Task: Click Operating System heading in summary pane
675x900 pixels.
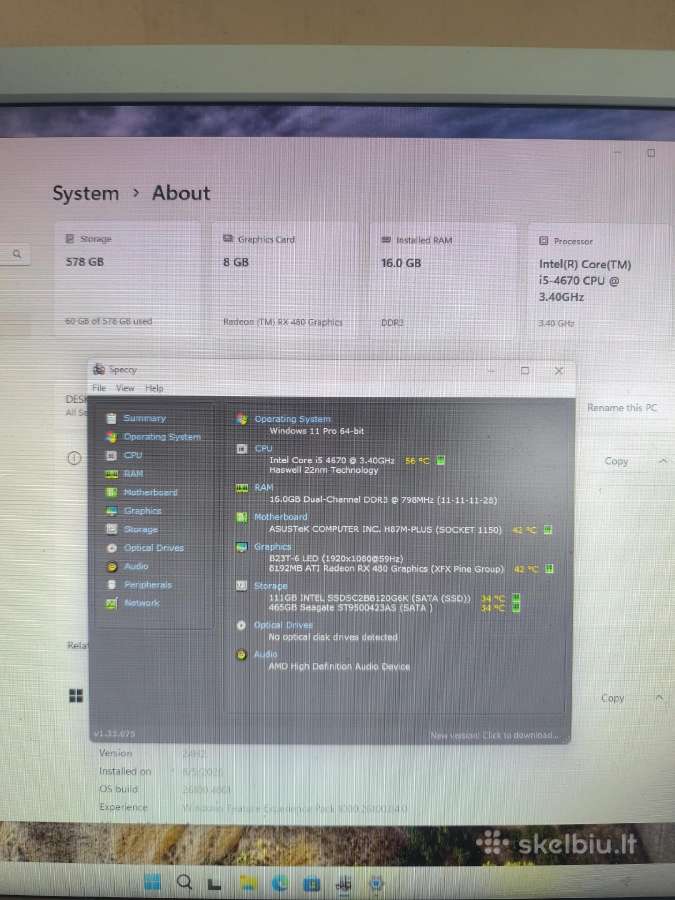Action: 292,419
